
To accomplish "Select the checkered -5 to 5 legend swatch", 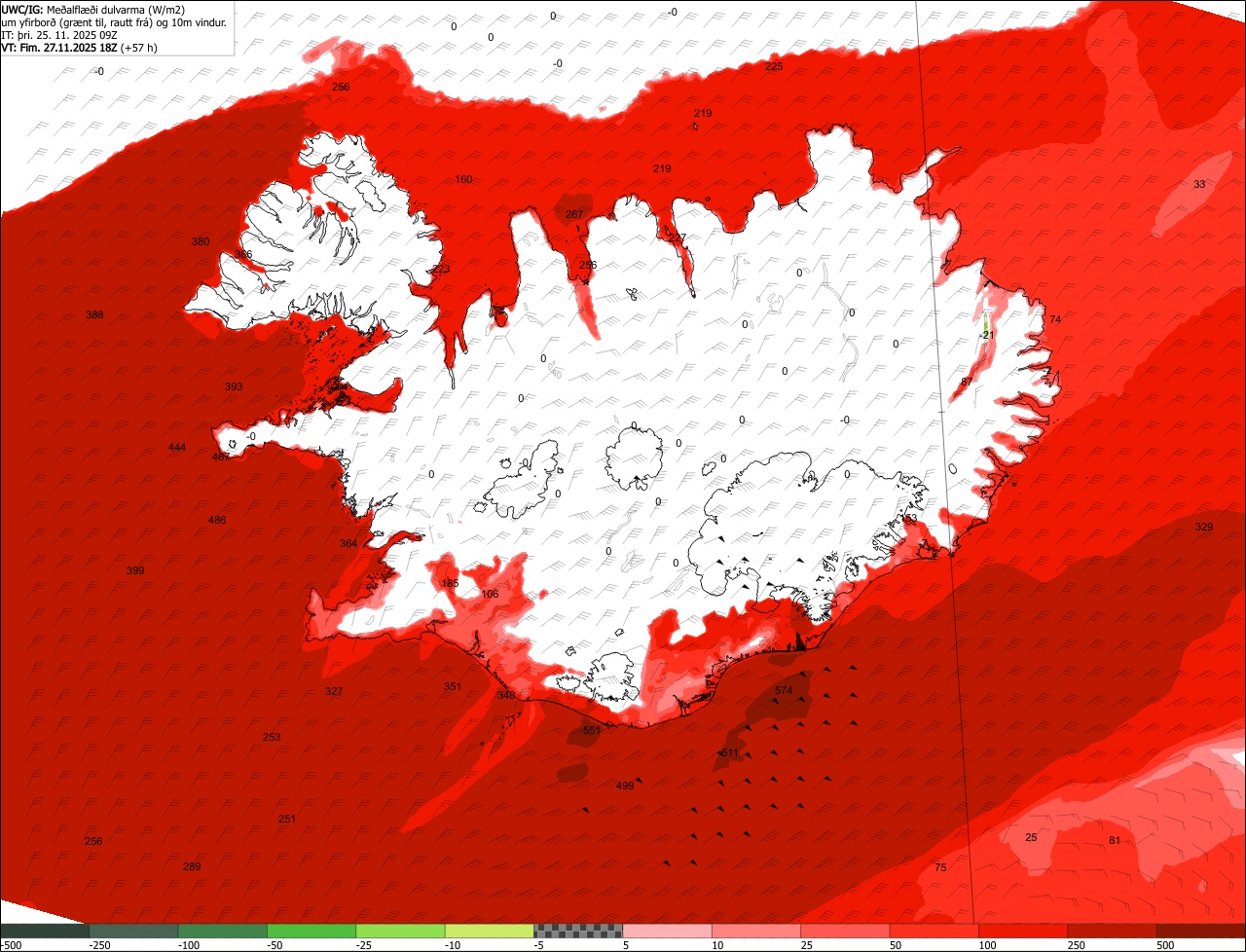I will click(578, 930).
